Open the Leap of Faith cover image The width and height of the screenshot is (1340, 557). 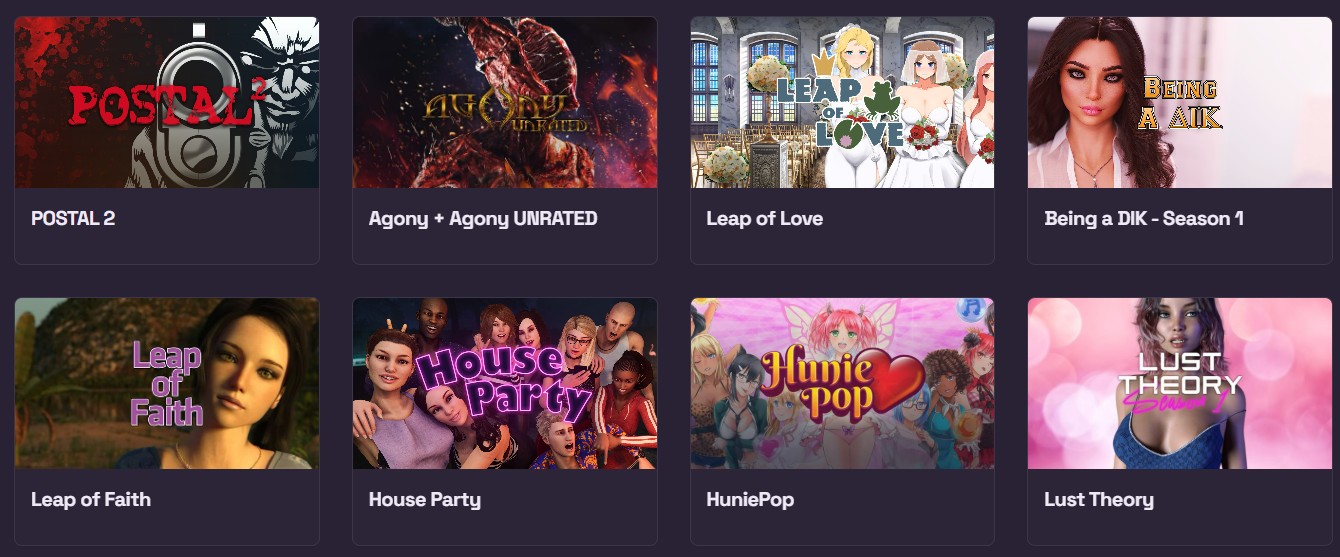(167, 383)
